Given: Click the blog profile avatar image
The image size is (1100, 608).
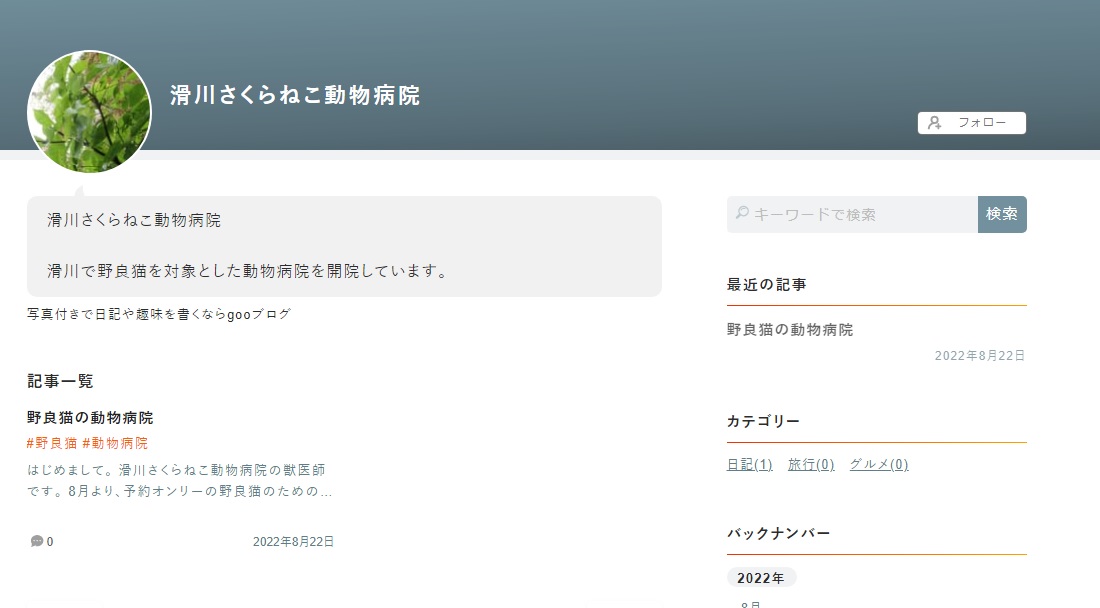Looking at the screenshot, I should click(89, 112).
